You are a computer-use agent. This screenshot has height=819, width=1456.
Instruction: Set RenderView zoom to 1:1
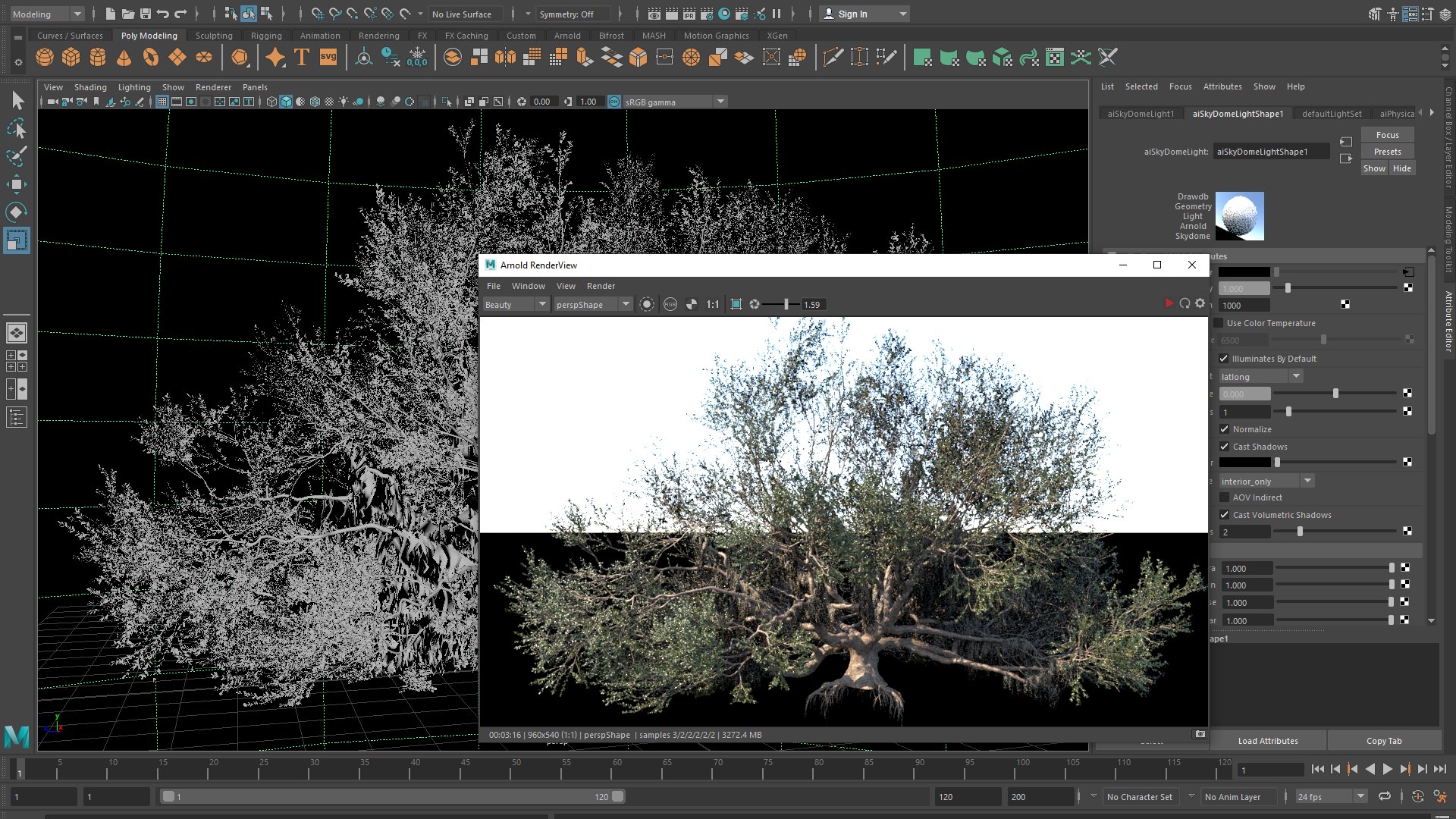tap(713, 305)
